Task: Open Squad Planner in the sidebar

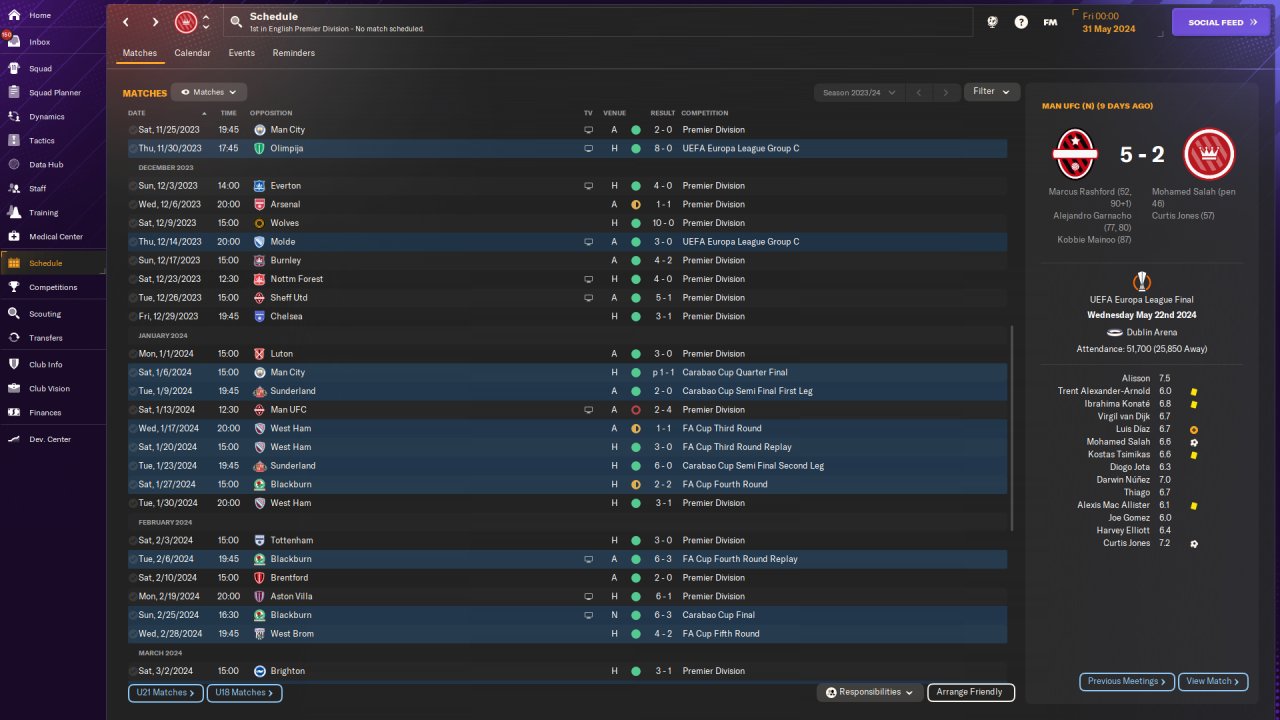Action: pos(52,92)
